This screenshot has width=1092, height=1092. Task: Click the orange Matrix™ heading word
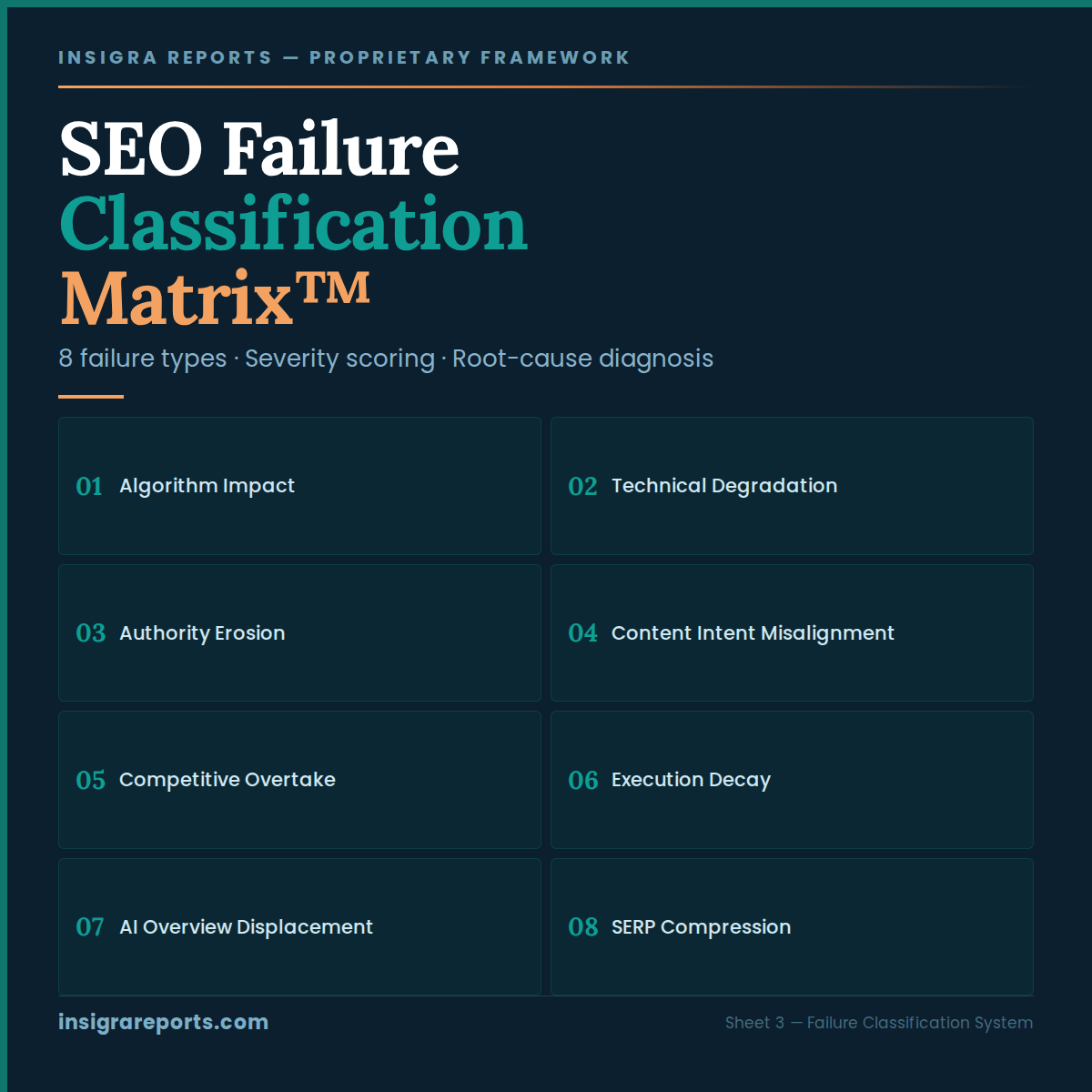pos(215,297)
